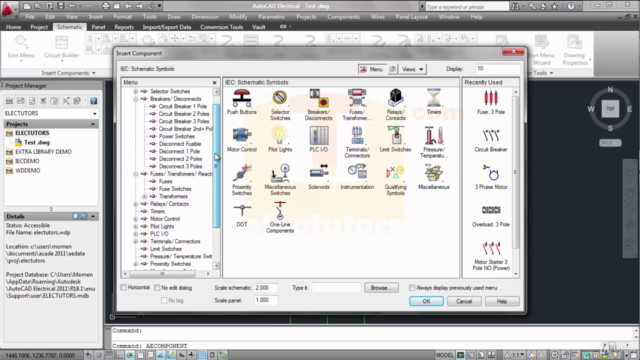Expand the Motor Control tree node
Viewport: 640px width, 360px height.
pyautogui.click(x=136, y=219)
